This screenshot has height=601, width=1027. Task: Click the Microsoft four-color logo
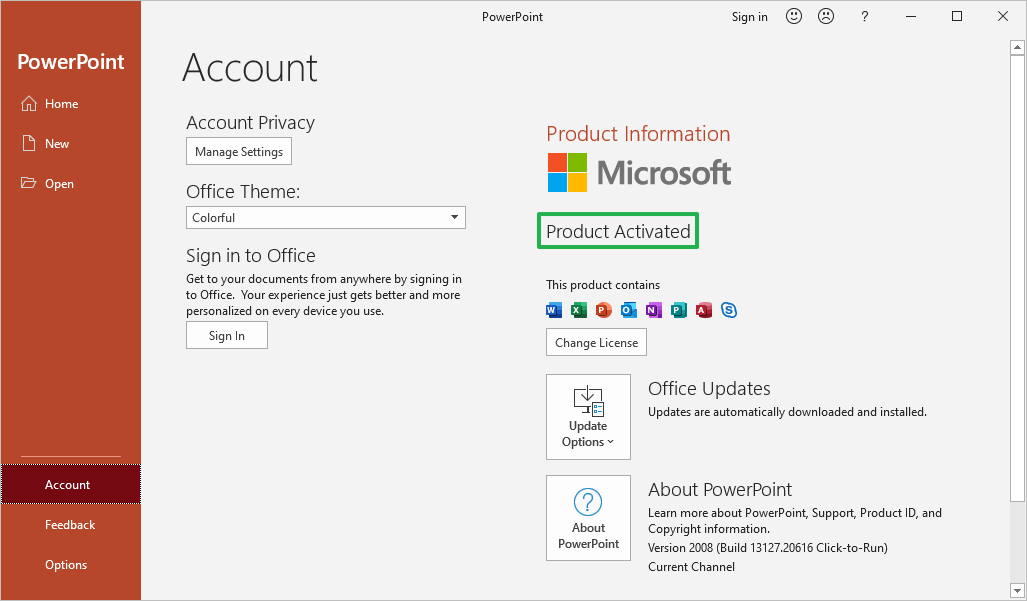tap(567, 173)
